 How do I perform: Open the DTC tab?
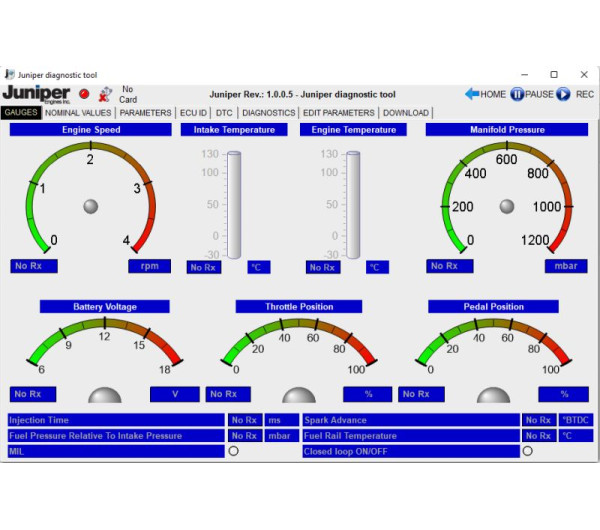point(225,113)
